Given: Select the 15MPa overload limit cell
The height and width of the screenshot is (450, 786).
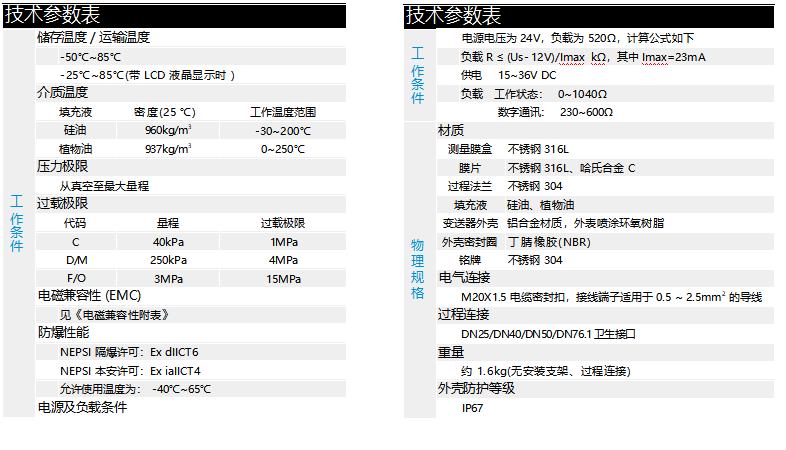Looking at the screenshot, I should tap(283, 279).
